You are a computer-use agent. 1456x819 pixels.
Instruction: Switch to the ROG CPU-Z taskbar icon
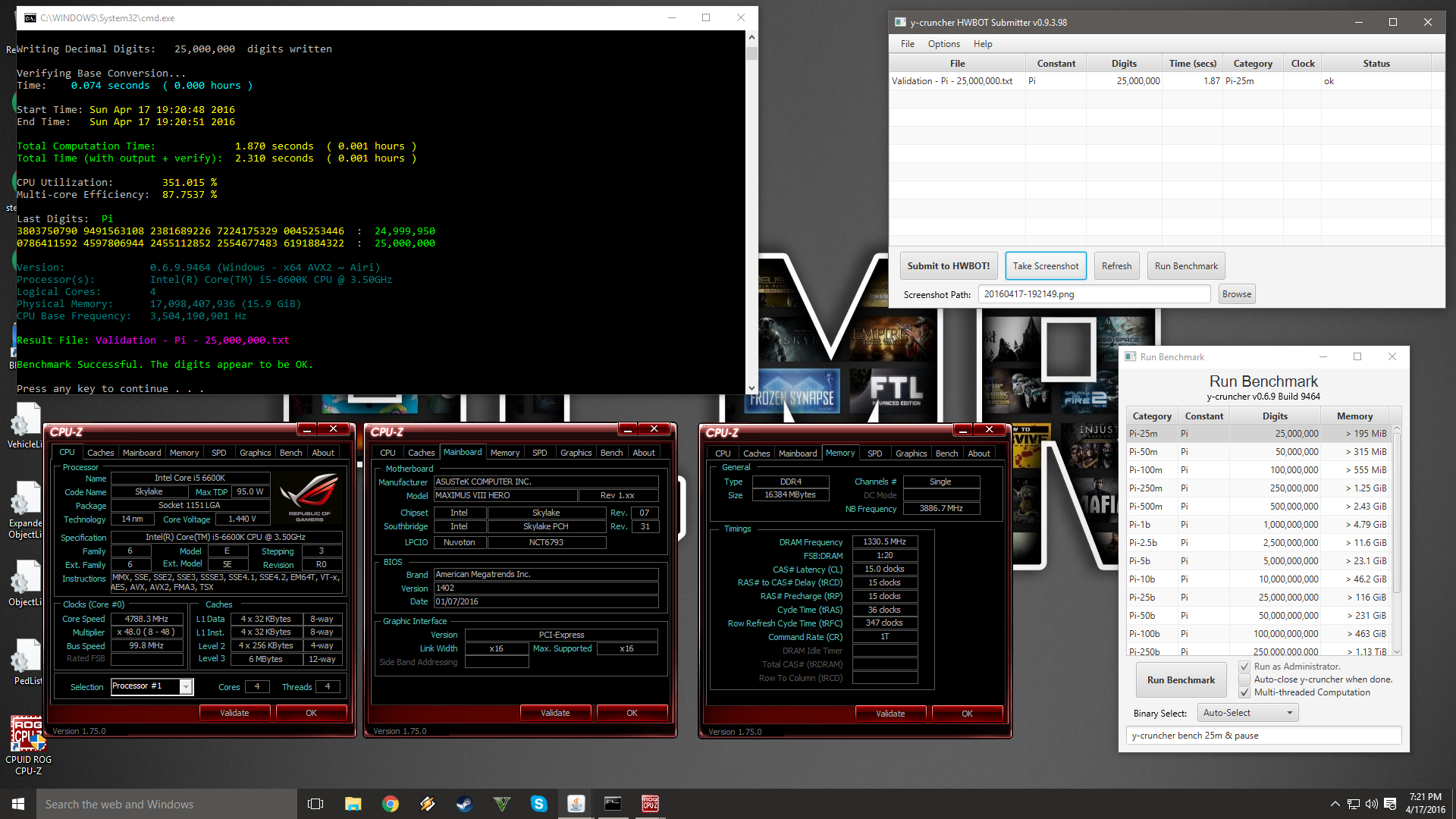(x=650, y=804)
